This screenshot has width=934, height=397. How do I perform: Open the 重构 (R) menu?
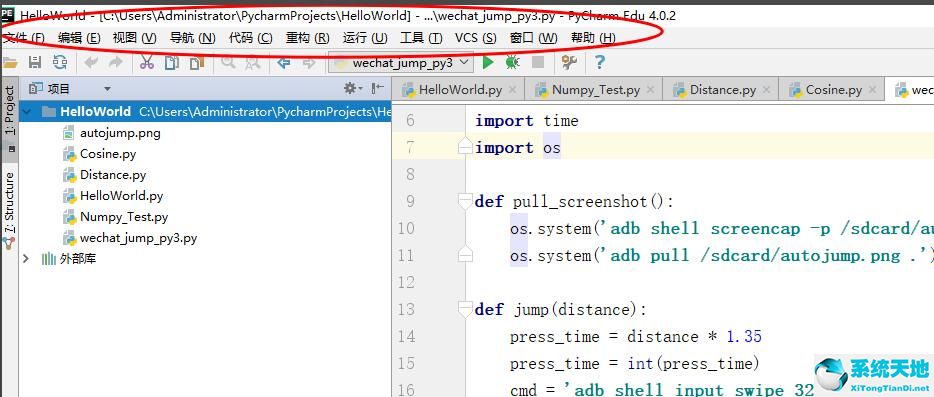[307, 38]
